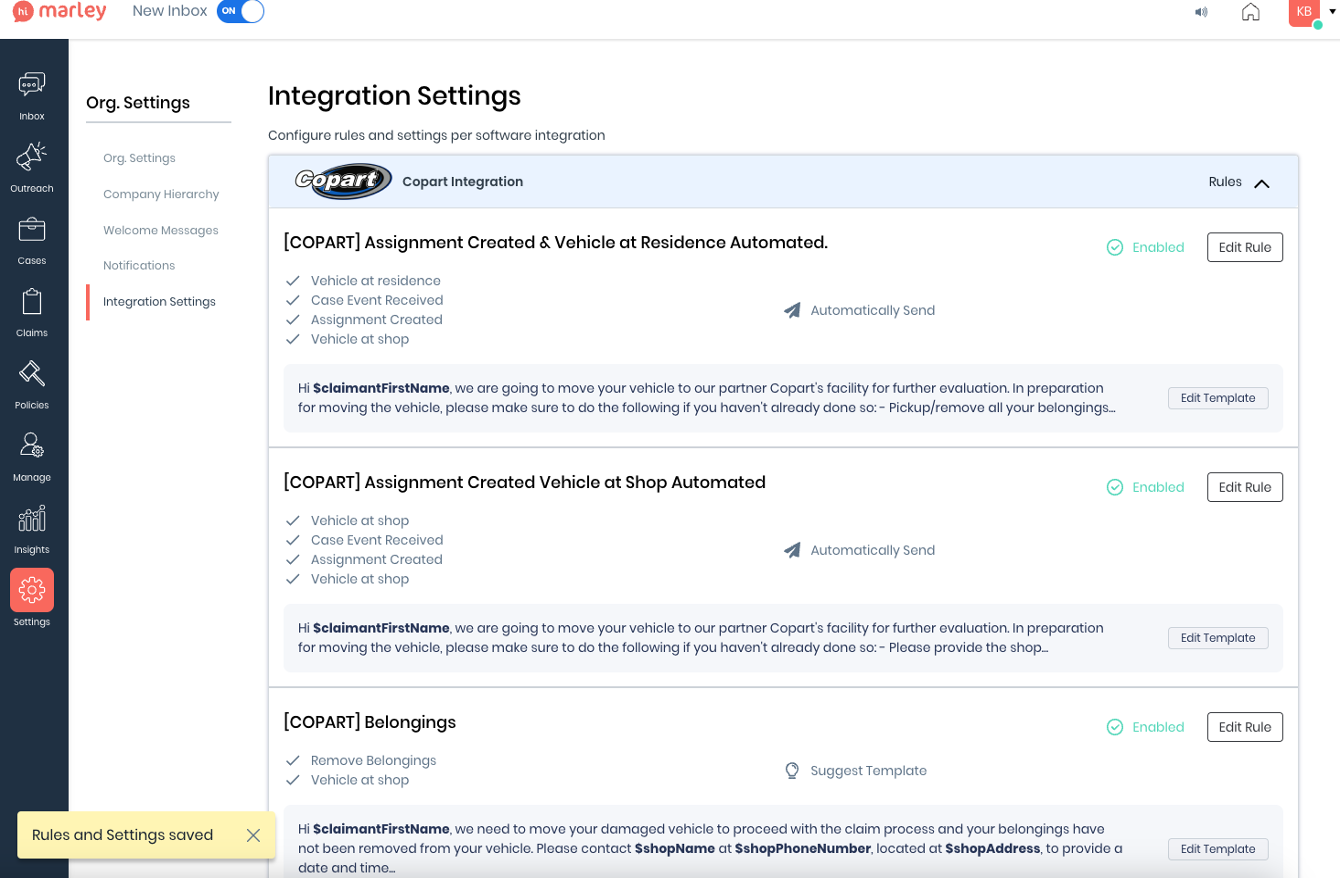The image size is (1340, 878).
Task: Click the speaker announcement icon in the header
Action: point(1201,12)
